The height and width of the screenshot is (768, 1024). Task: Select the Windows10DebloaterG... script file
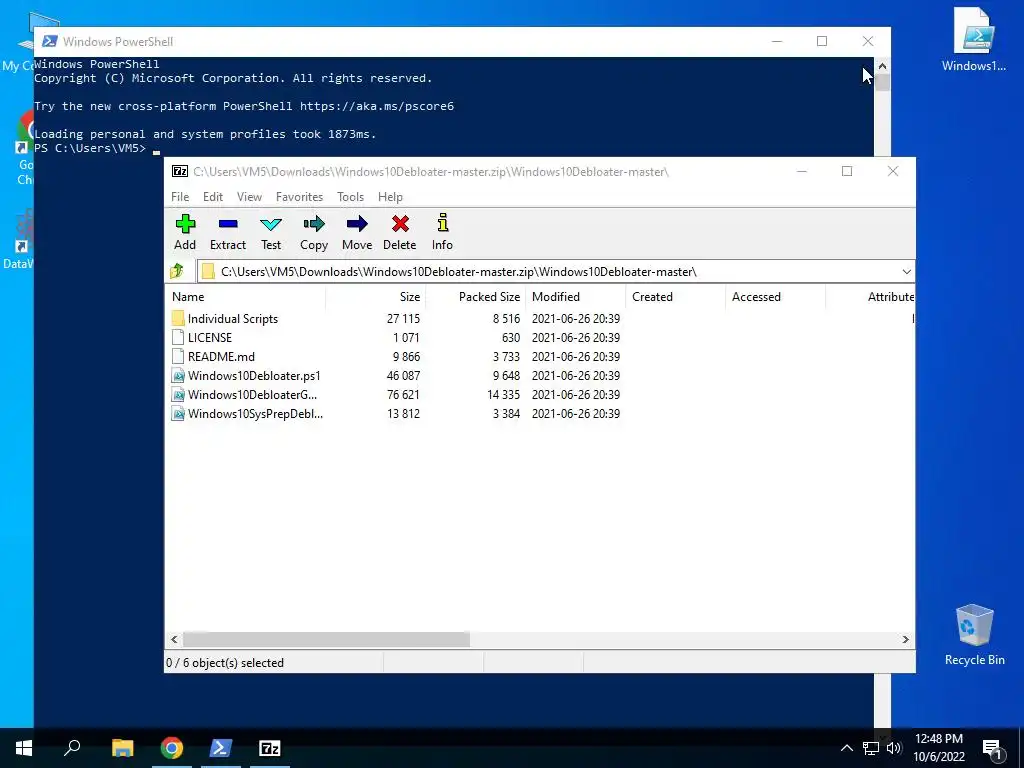(x=251, y=394)
